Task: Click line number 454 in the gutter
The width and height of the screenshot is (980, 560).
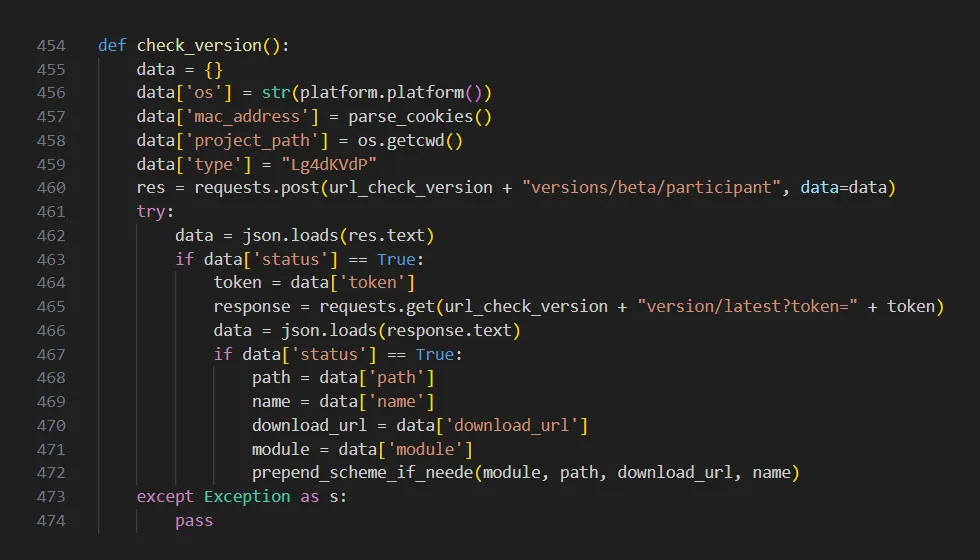Action: coord(51,46)
